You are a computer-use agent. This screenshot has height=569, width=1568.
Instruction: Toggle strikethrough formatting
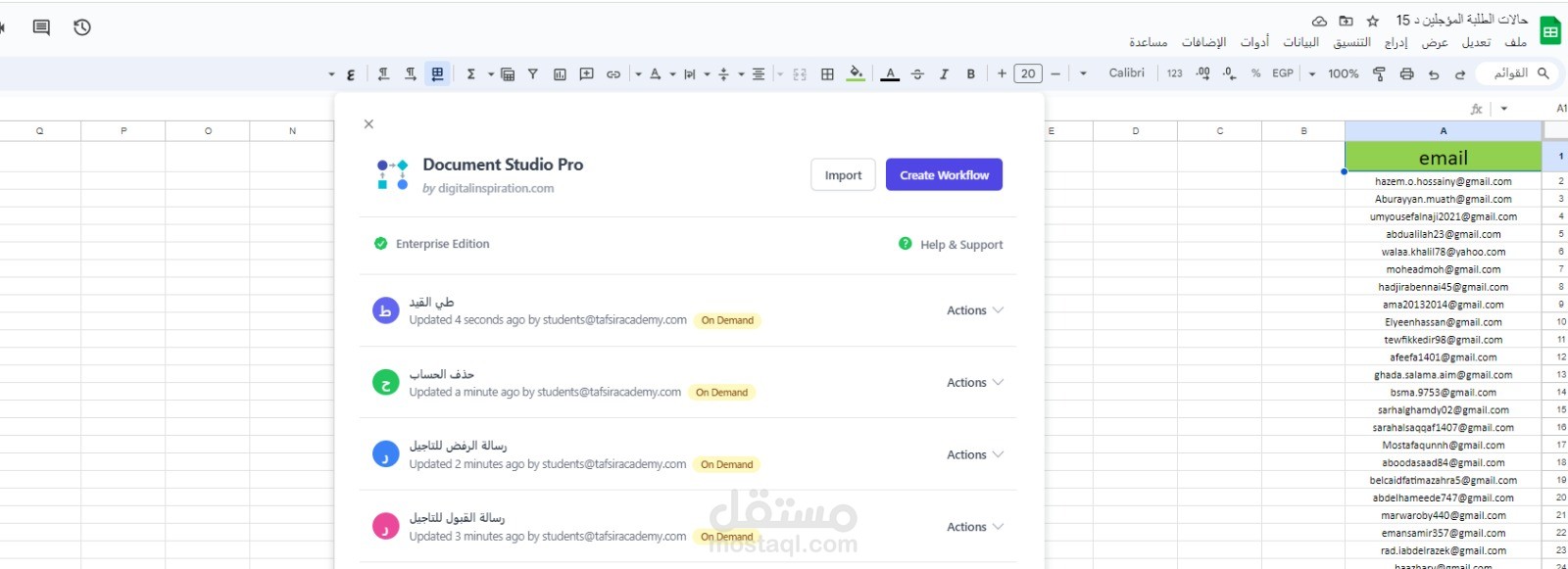pos(917,73)
